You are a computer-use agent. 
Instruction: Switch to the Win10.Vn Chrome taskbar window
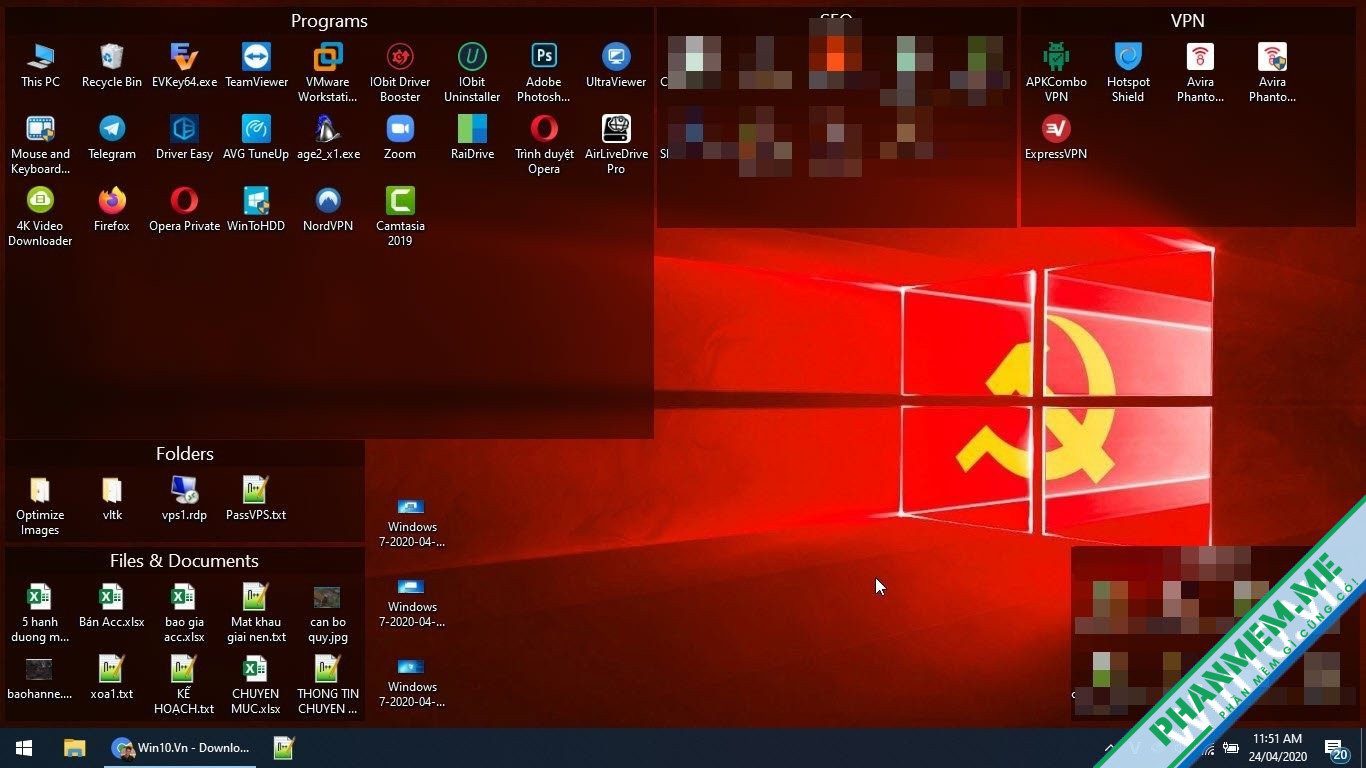pos(180,748)
